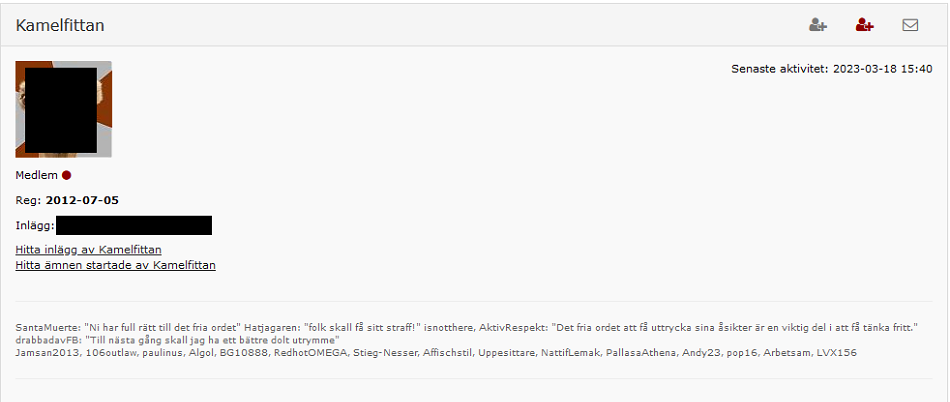Open private message via envelope icon

point(910,25)
